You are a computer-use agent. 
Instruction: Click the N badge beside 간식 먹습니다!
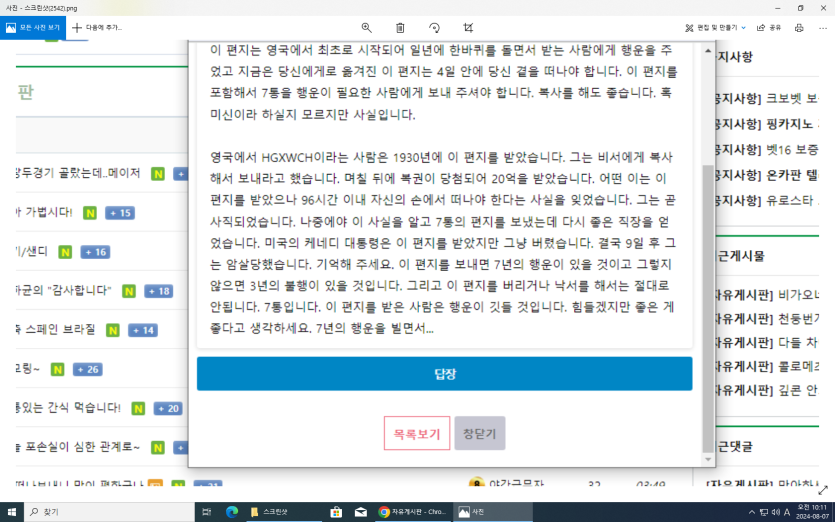click(138, 409)
